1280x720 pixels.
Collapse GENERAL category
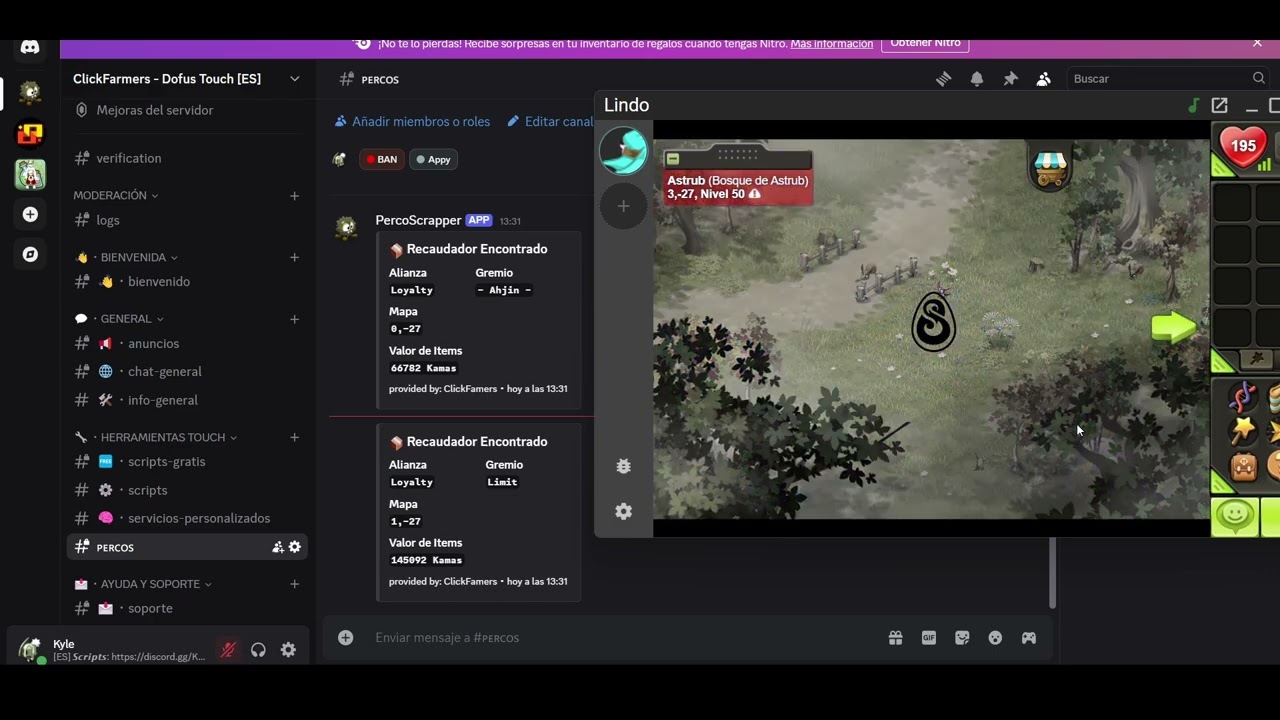[119, 319]
